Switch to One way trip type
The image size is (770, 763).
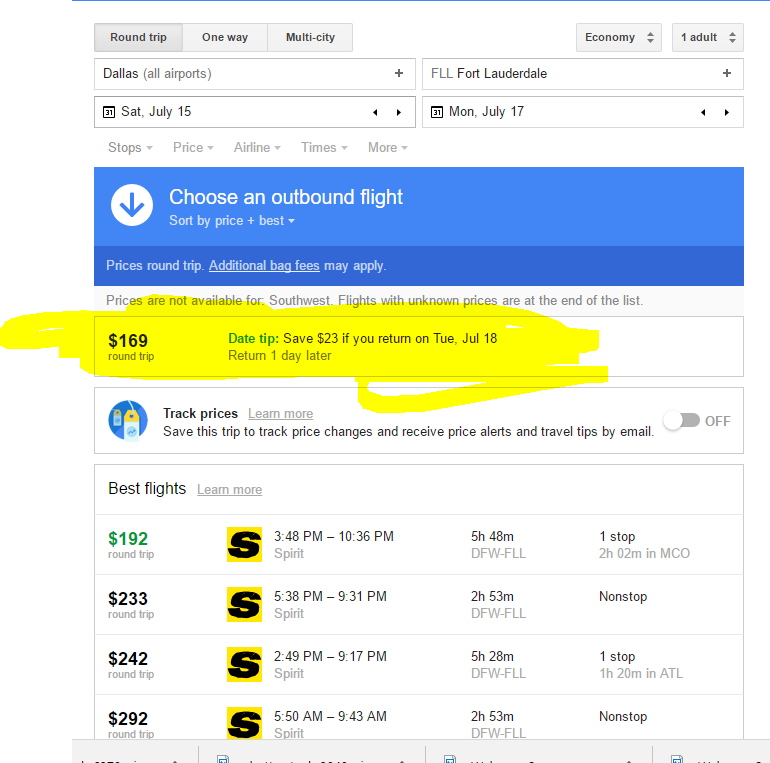[225, 37]
